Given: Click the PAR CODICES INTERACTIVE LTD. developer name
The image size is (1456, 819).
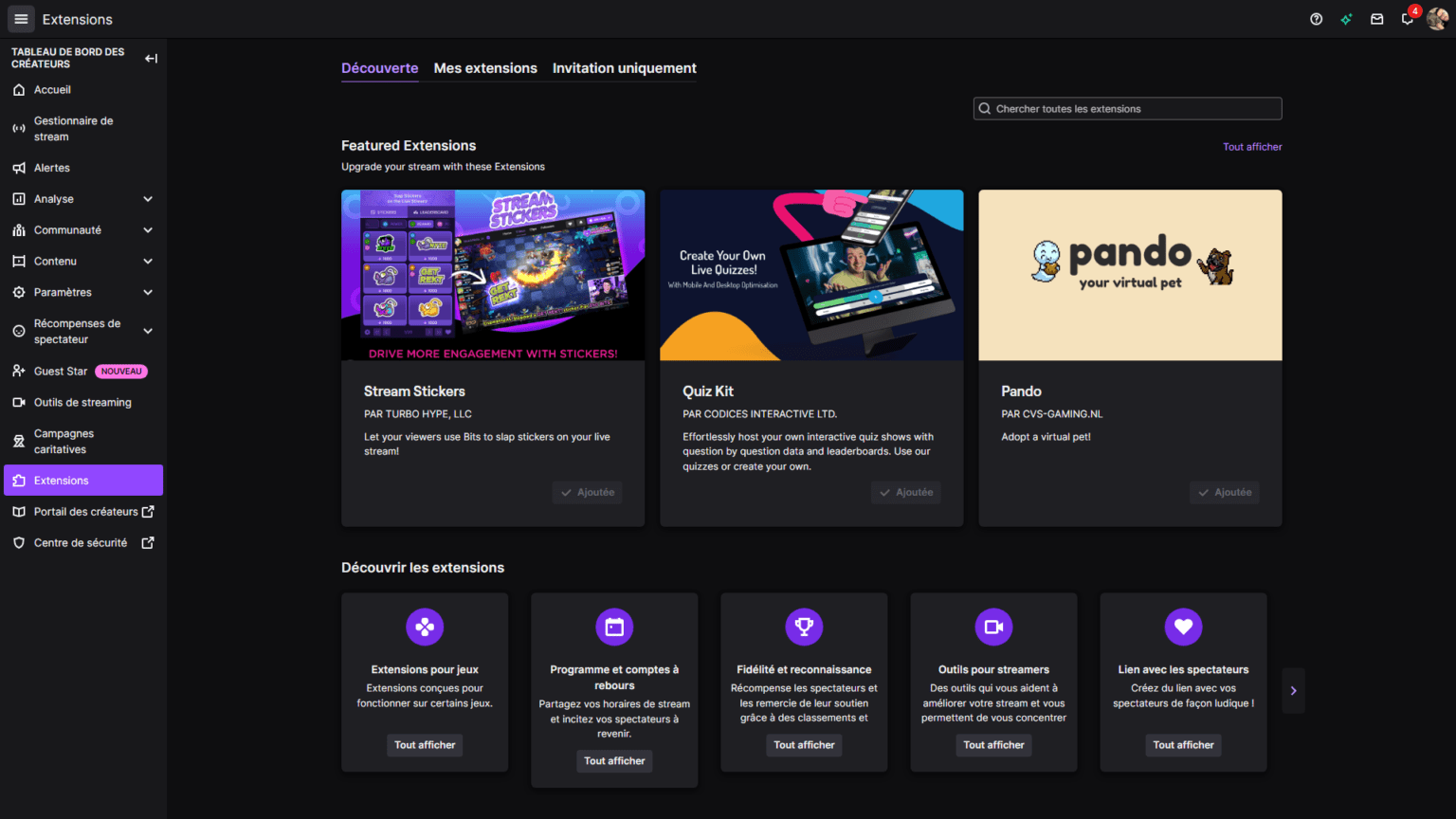Looking at the screenshot, I should click(760, 414).
